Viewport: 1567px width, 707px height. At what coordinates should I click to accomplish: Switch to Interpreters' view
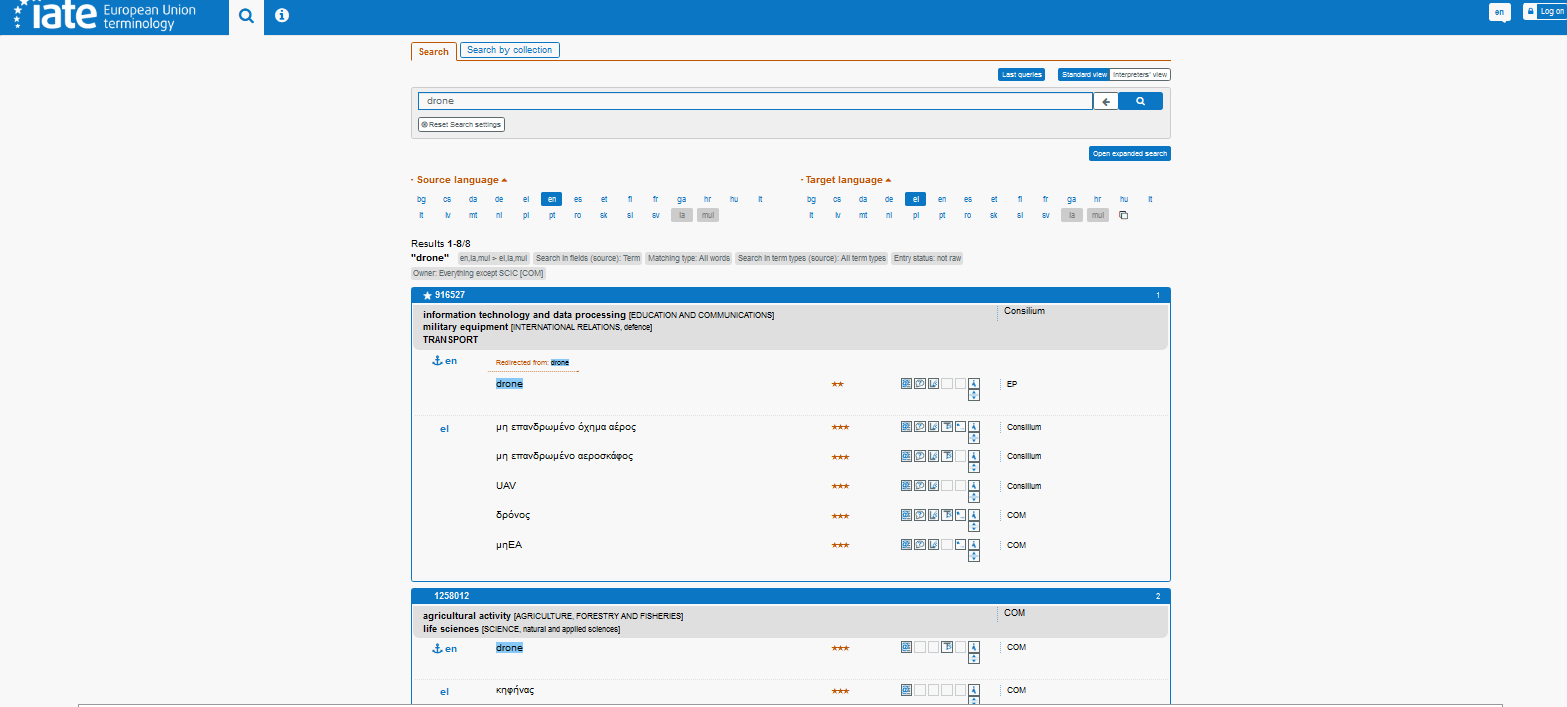(x=1140, y=74)
